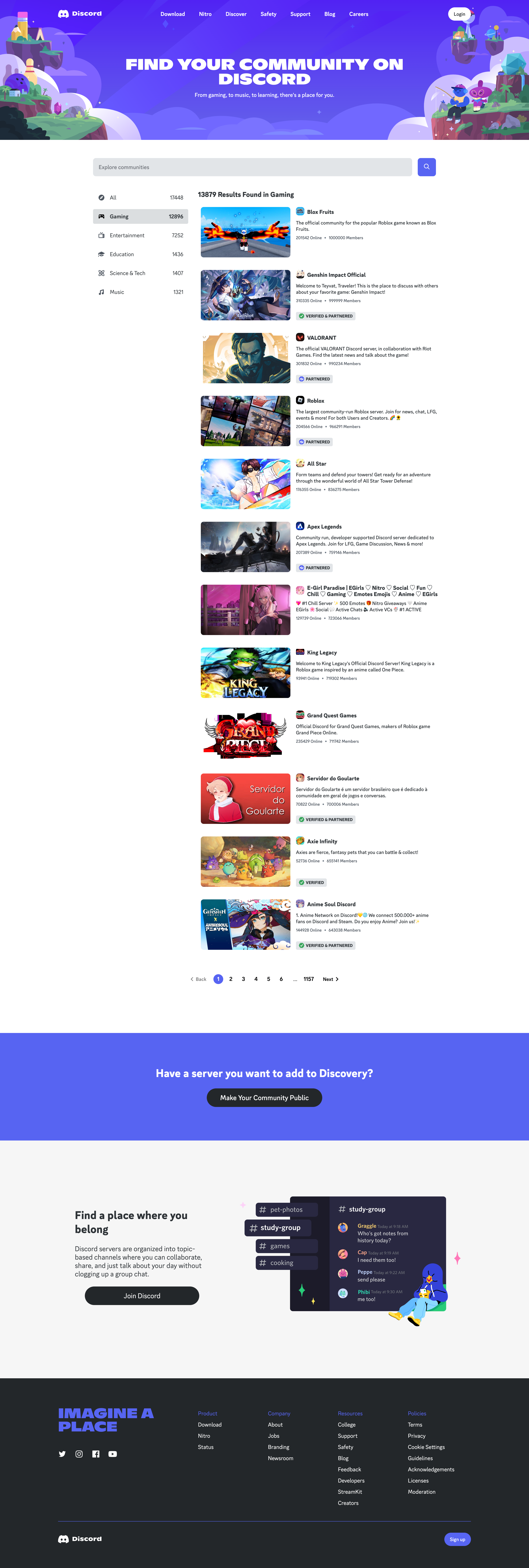Open footer StreamKit link under Resources
This screenshot has width=529, height=1568.
(350, 1492)
